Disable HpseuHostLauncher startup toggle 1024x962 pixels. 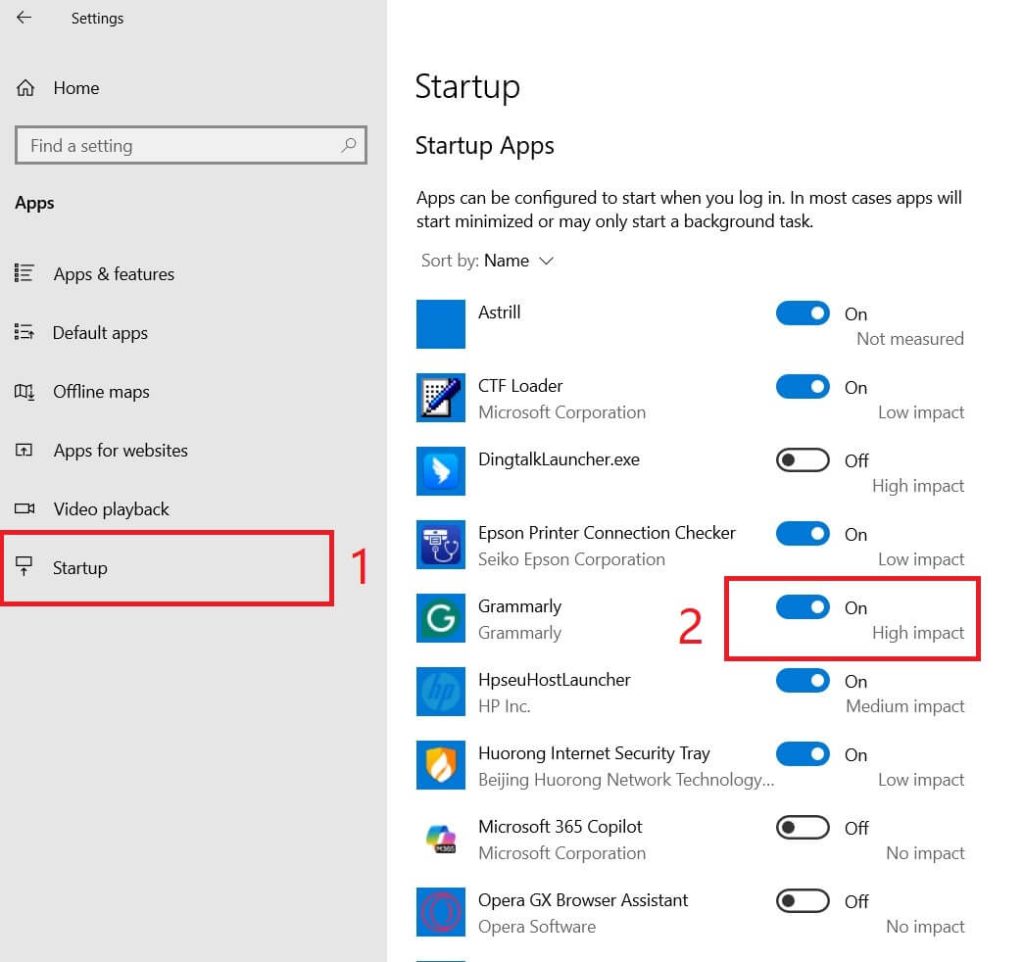point(803,681)
